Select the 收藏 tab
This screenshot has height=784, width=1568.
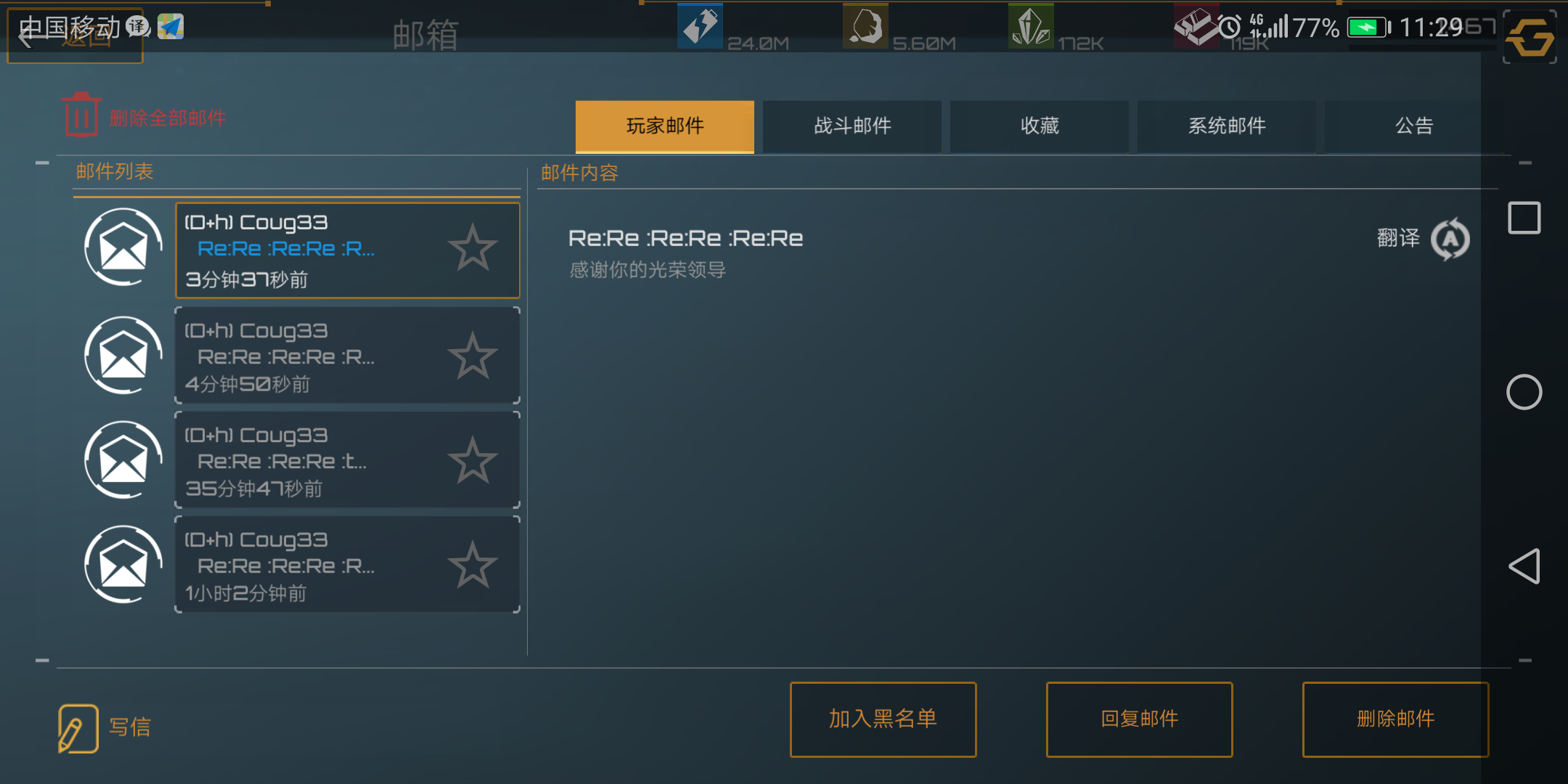(1040, 126)
